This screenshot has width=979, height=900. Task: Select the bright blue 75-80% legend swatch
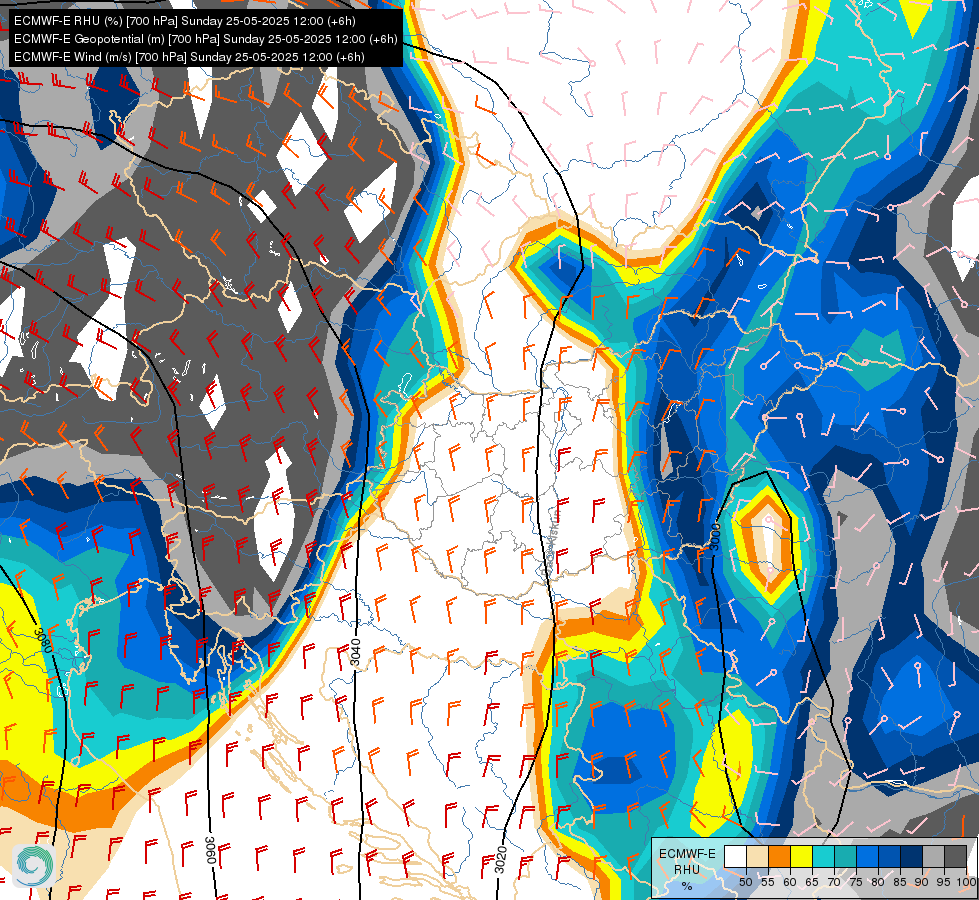coord(867,857)
